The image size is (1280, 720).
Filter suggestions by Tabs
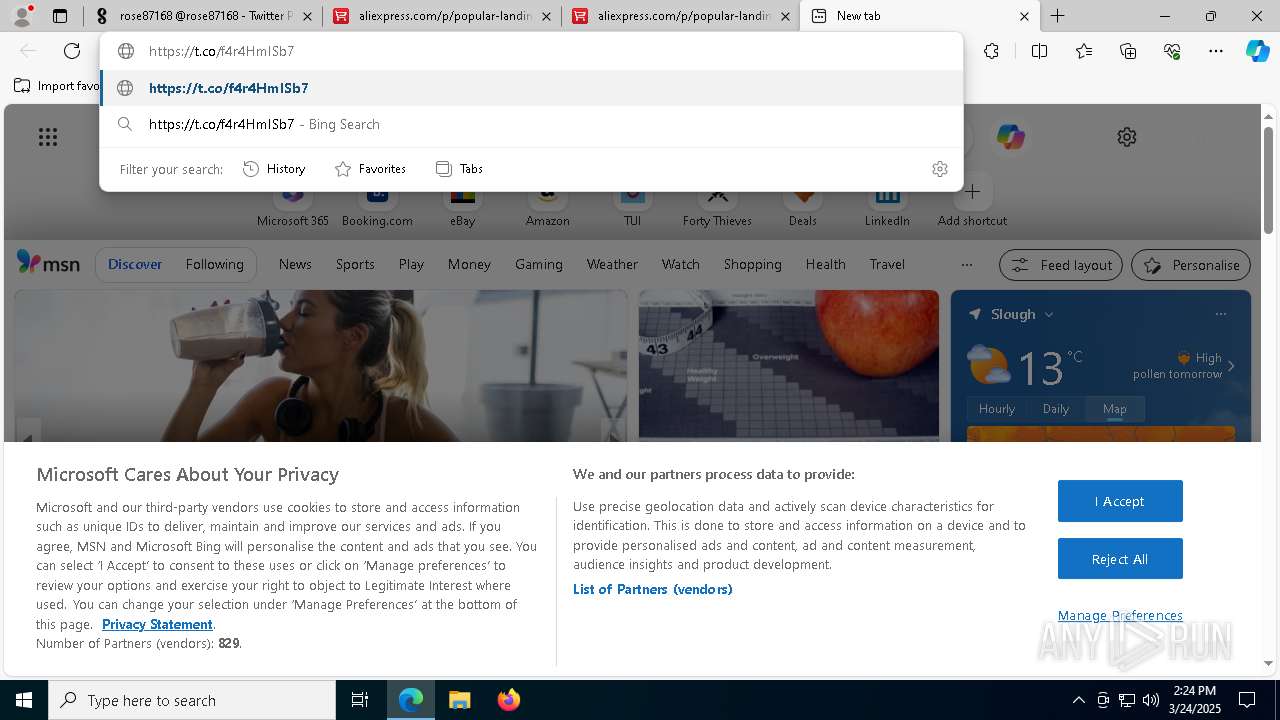(460, 169)
